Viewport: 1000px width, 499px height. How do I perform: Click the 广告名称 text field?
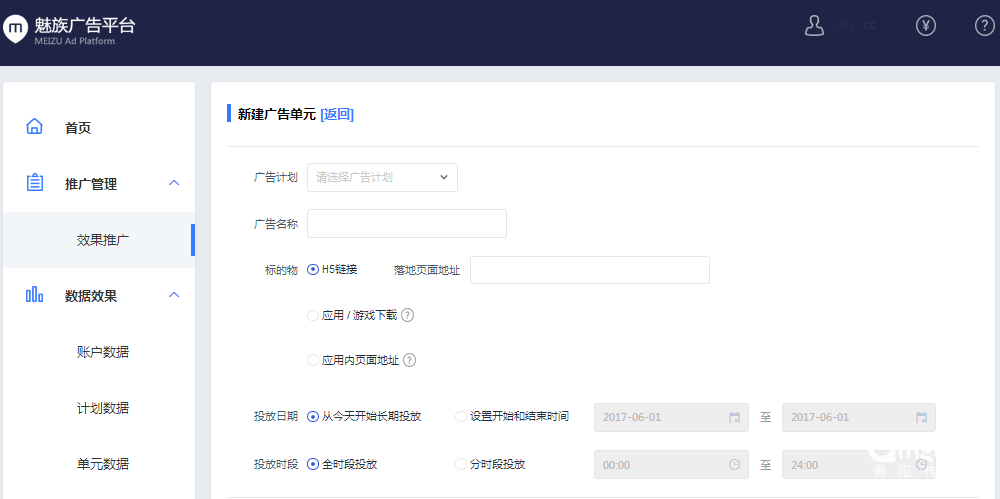406,224
